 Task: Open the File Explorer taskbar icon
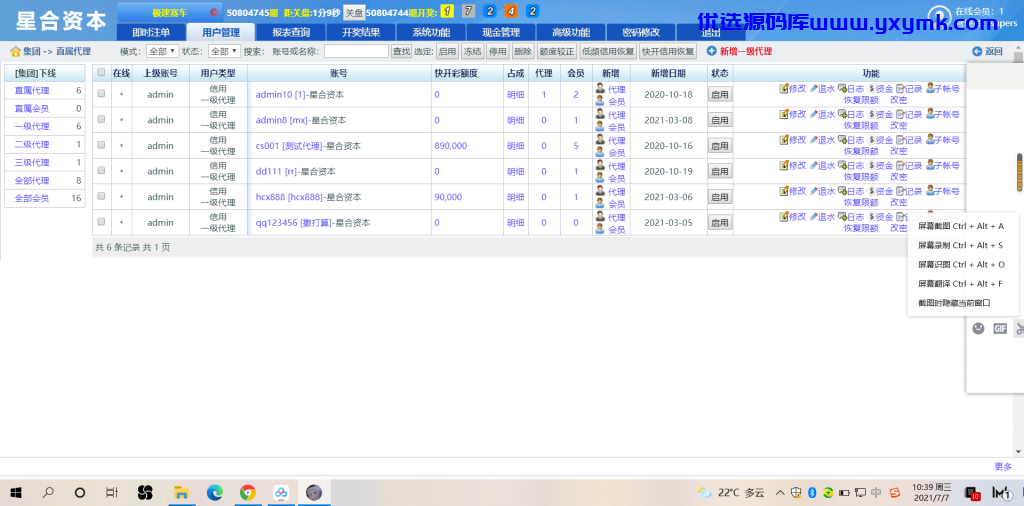(x=181, y=492)
